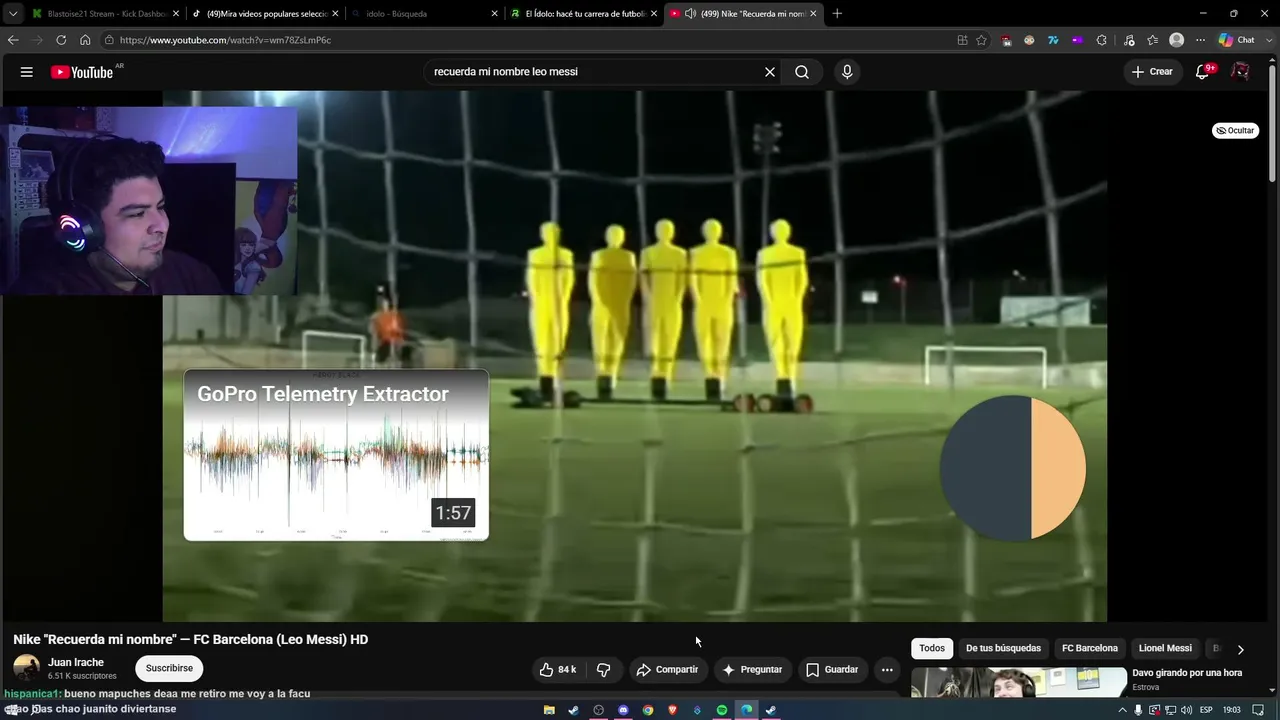Image resolution: width=1280 pixels, height=720 pixels.
Task: Open the YouTube hamburger guide menu
Action: [x=27, y=72]
